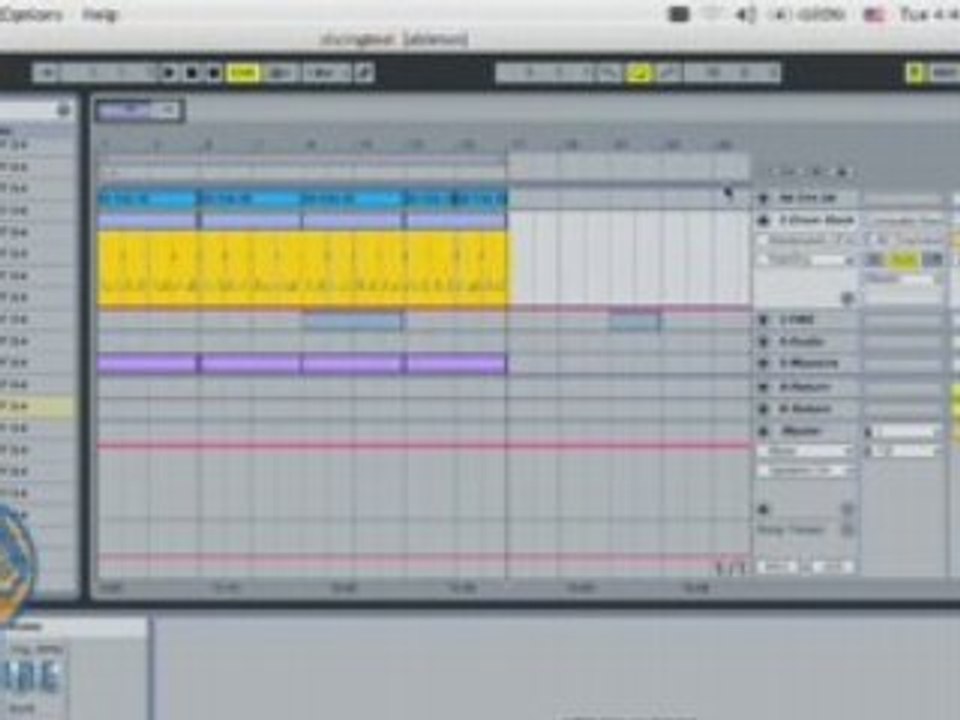The width and height of the screenshot is (960, 720).
Task: Fold the 2 Drum Rack track triangle
Action: coord(763,220)
